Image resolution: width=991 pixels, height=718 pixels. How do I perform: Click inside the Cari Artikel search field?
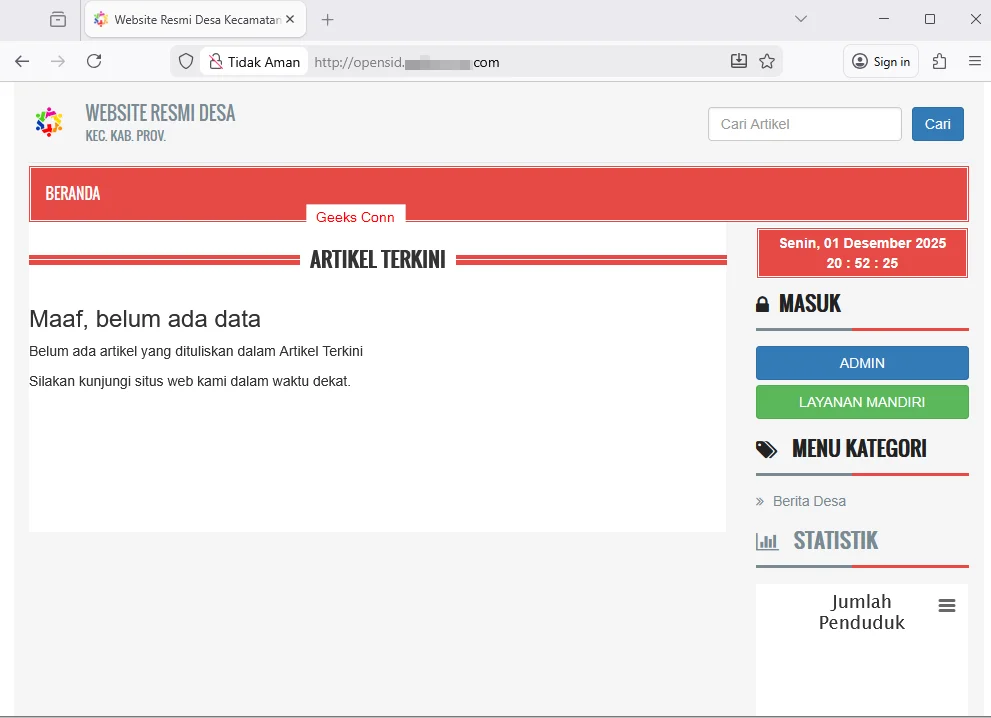click(x=804, y=123)
